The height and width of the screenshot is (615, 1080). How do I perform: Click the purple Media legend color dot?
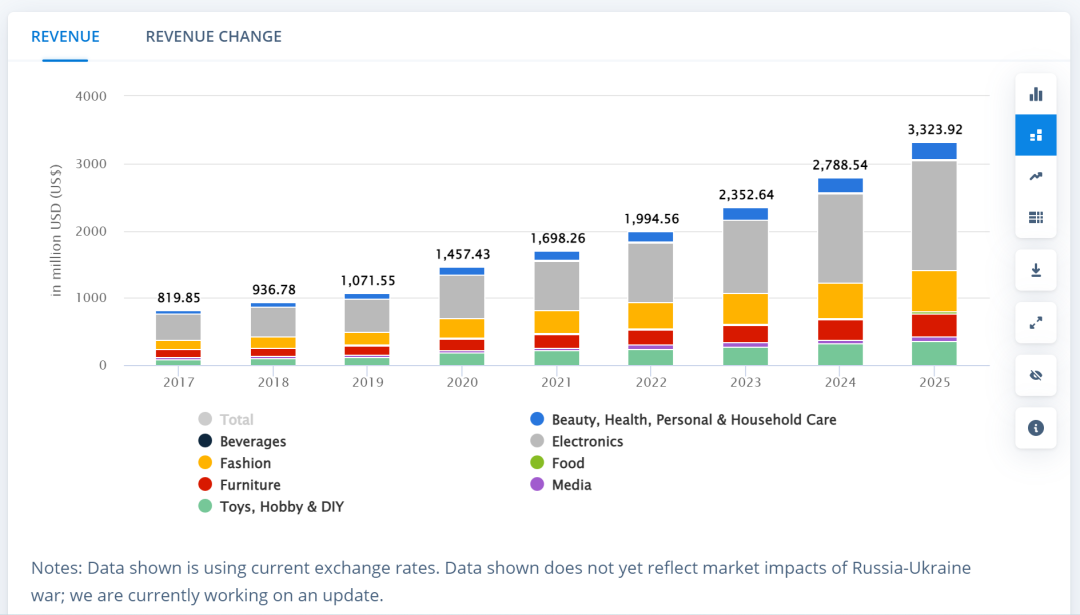pos(537,485)
